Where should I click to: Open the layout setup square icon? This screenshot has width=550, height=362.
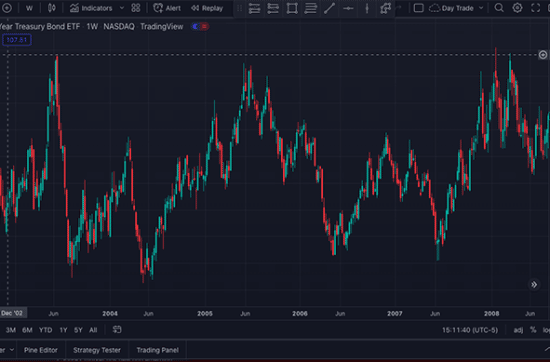coord(418,8)
